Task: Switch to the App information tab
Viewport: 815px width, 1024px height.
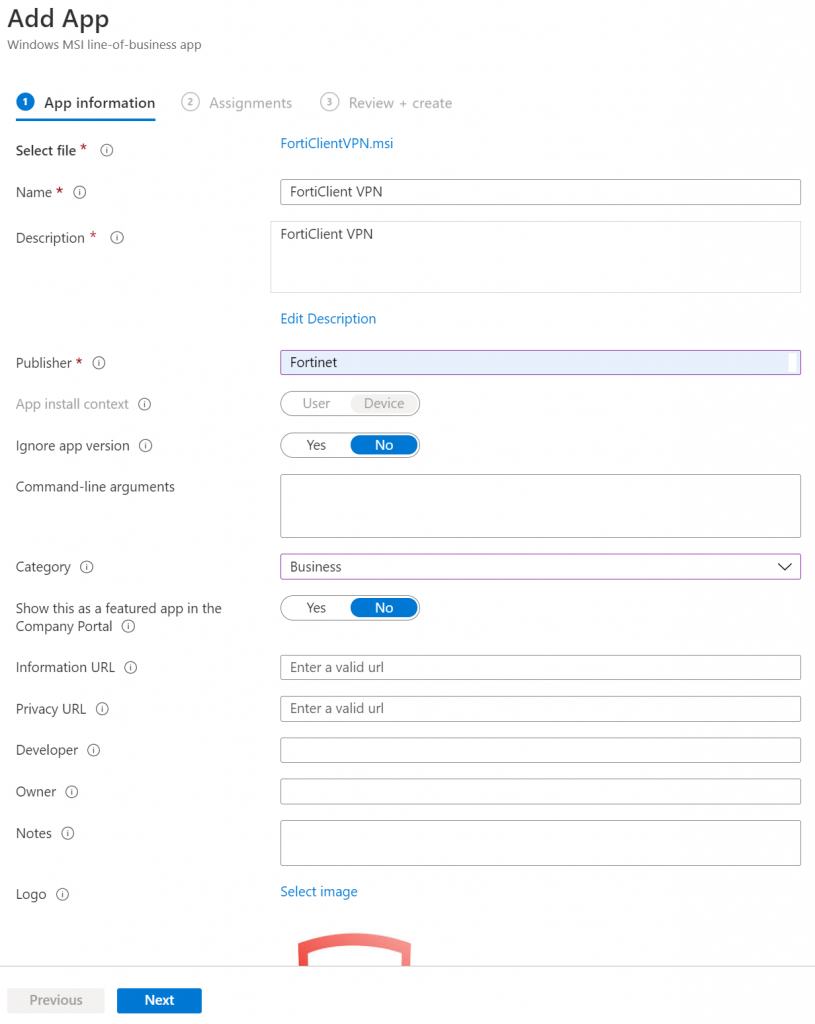Action: 86,103
